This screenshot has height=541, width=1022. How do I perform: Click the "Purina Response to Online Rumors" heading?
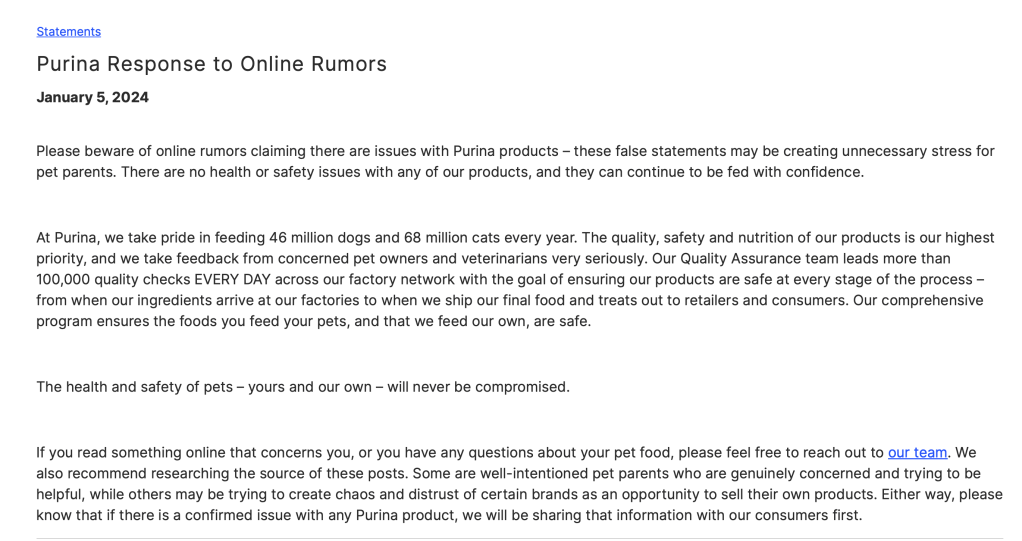click(x=211, y=64)
